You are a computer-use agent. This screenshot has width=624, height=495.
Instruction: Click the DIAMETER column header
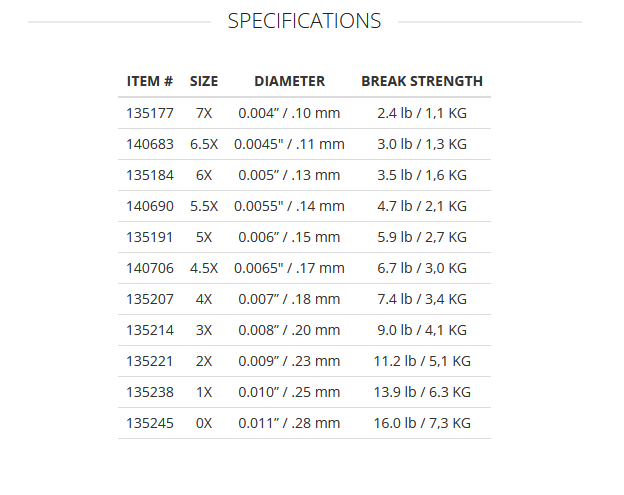pos(289,81)
